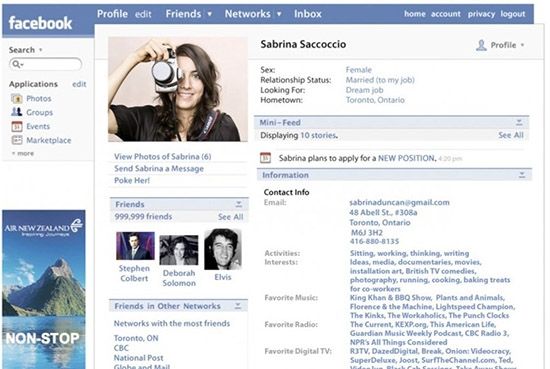Open the Groups application icon

click(x=16, y=112)
